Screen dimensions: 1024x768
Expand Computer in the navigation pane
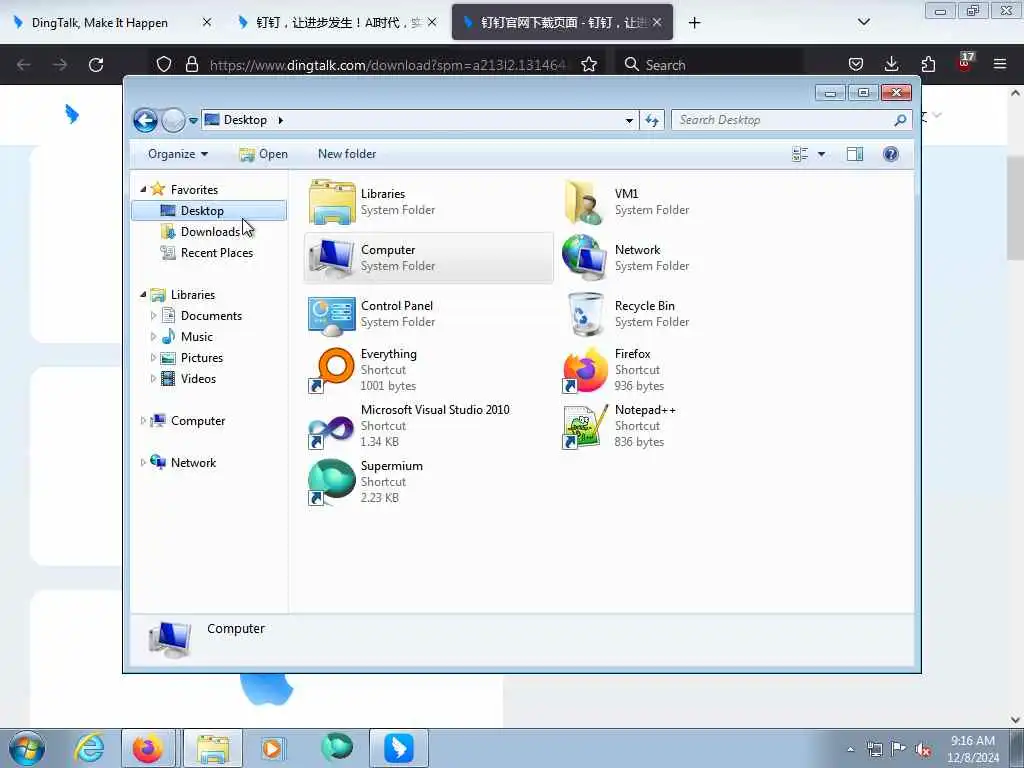[143, 421]
